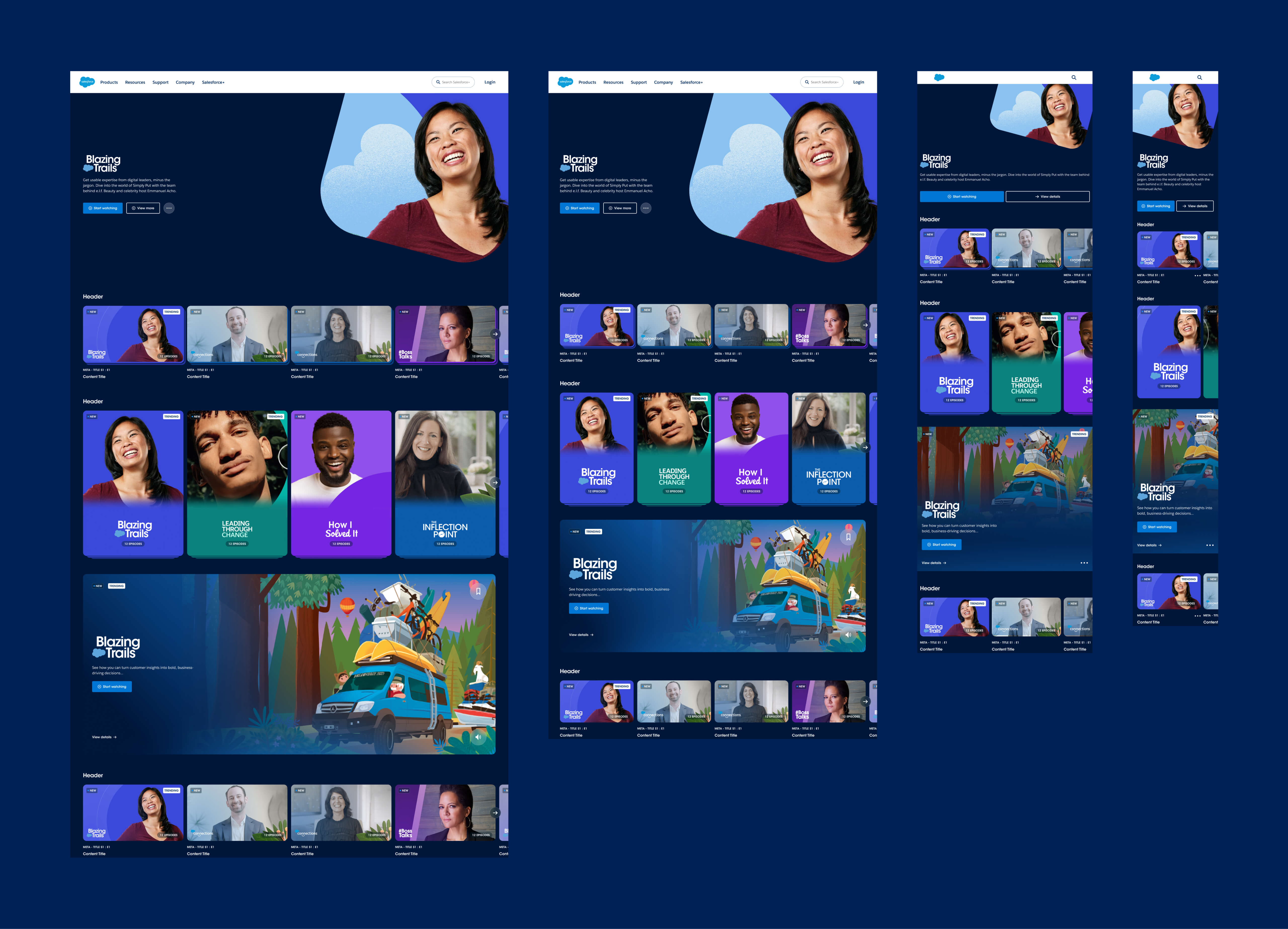Open the Products dropdown
Viewport: 1288px width, 929px height.
point(108,82)
